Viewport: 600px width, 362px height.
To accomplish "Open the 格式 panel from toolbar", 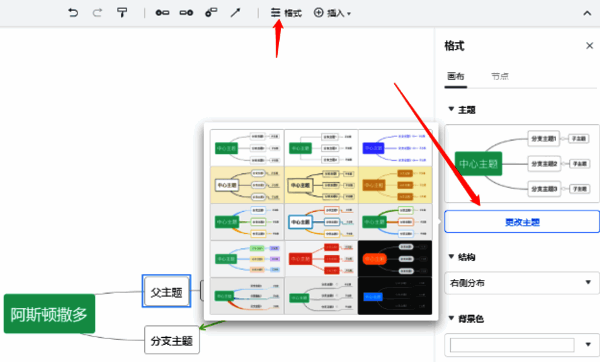I will [286, 13].
